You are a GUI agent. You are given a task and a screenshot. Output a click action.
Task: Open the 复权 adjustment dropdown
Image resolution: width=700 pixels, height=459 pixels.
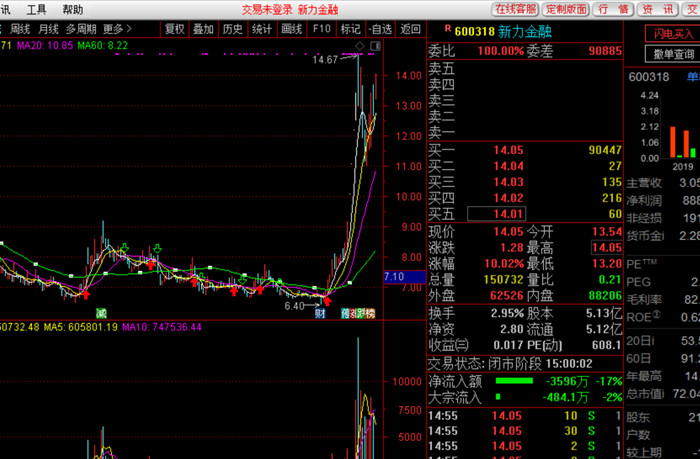(175, 29)
